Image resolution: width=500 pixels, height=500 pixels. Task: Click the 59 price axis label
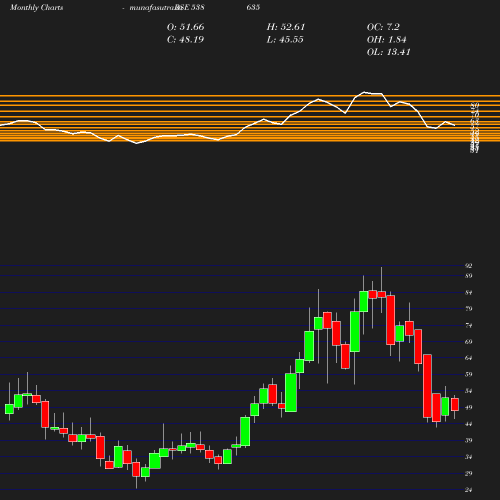click(x=469, y=374)
